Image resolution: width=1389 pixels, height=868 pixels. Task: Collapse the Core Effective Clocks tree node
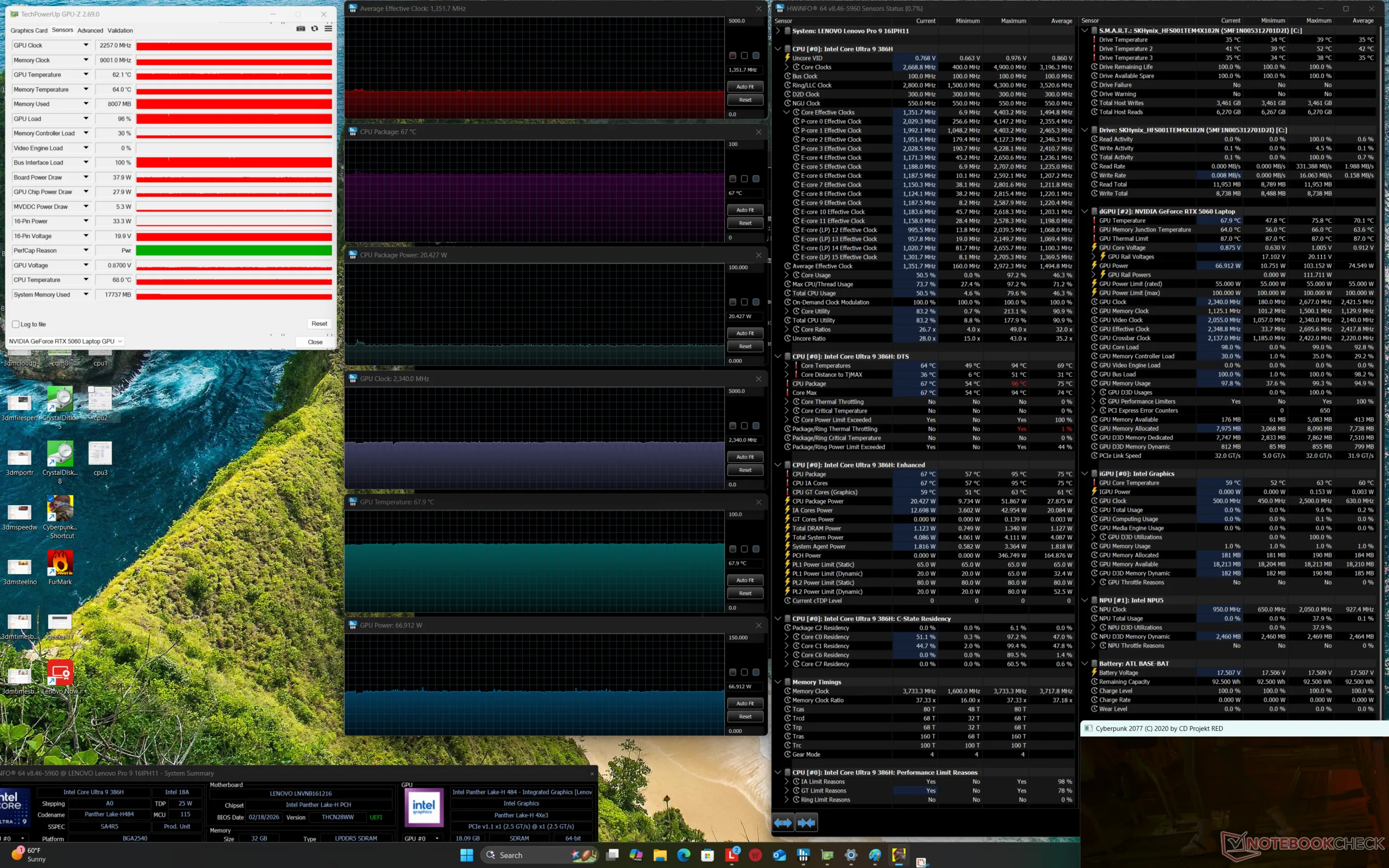pyautogui.click(x=787, y=112)
